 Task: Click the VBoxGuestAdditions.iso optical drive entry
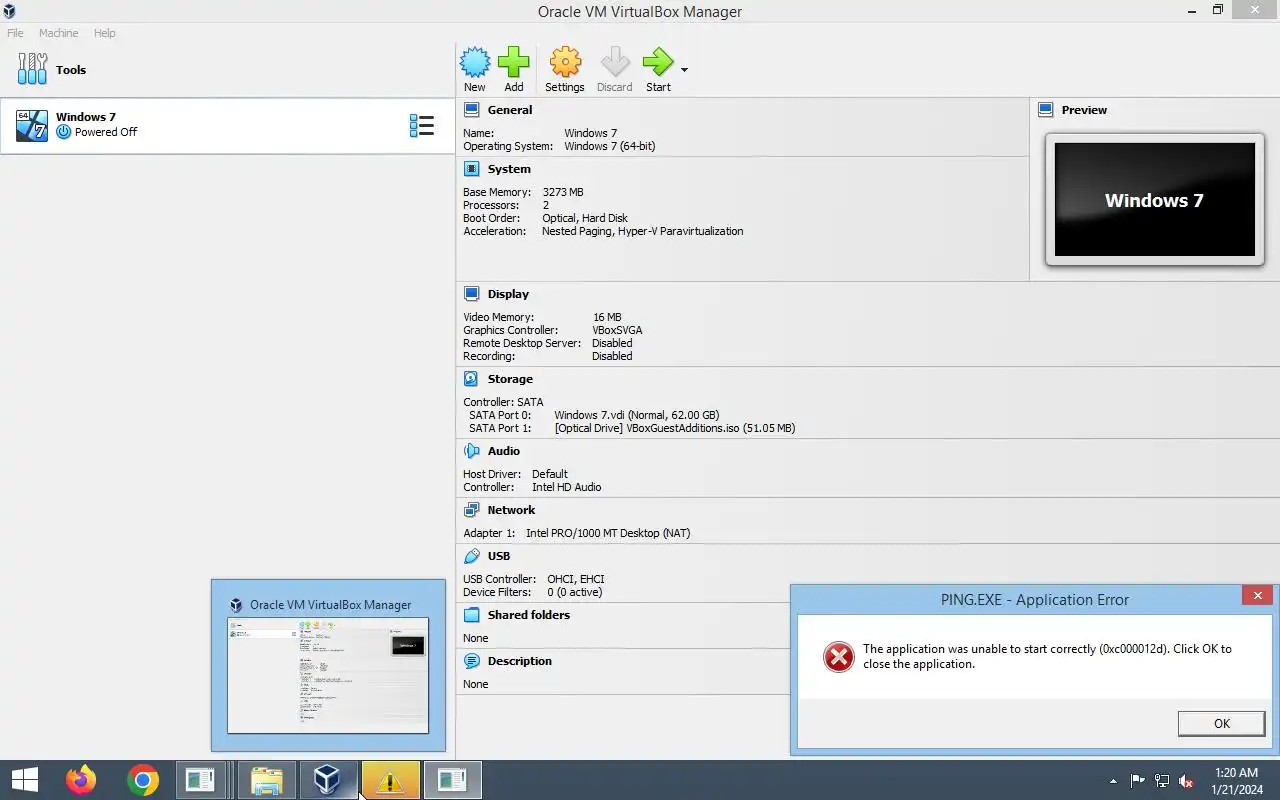[x=675, y=428]
